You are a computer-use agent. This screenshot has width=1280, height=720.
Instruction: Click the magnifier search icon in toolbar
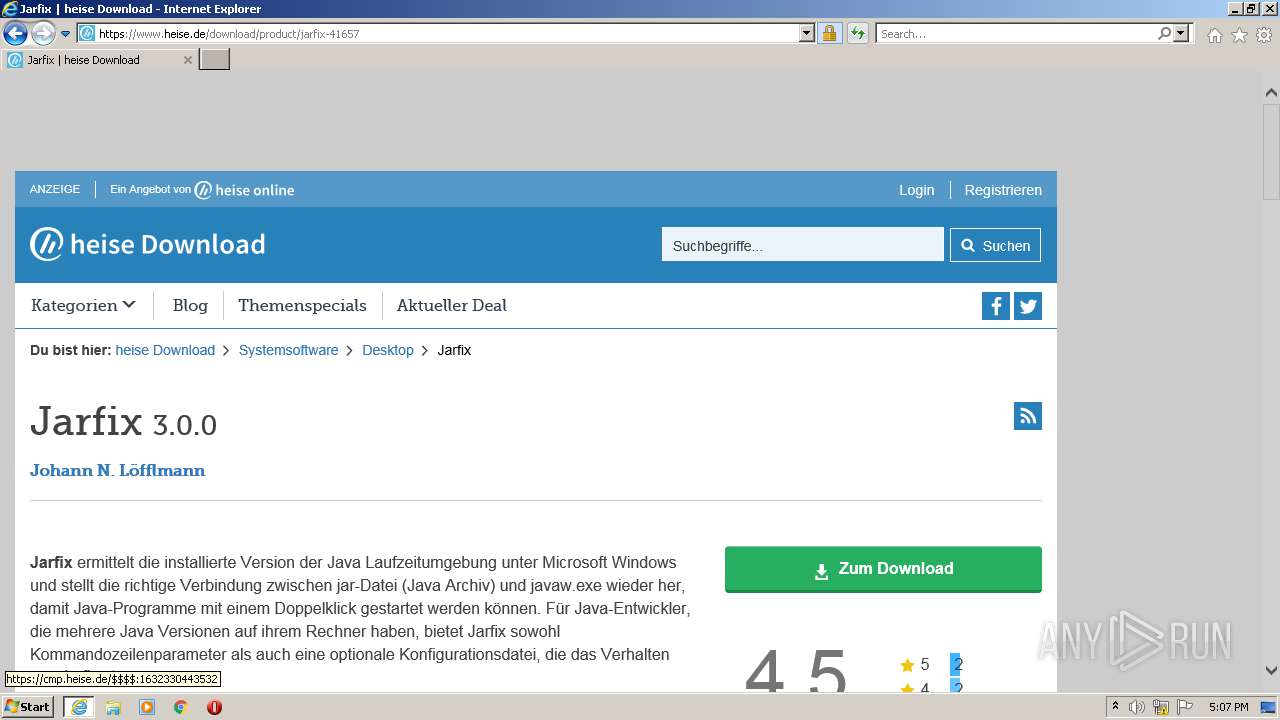(x=1164, y=33)
